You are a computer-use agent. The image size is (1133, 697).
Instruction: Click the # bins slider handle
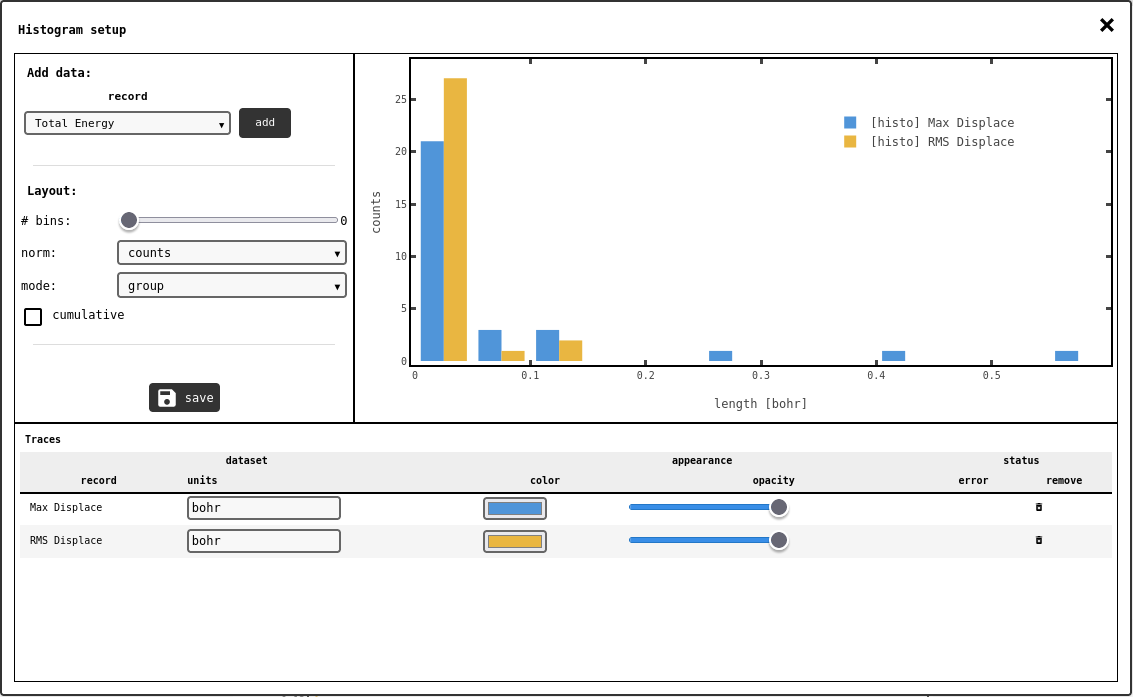tap(129, 220)
